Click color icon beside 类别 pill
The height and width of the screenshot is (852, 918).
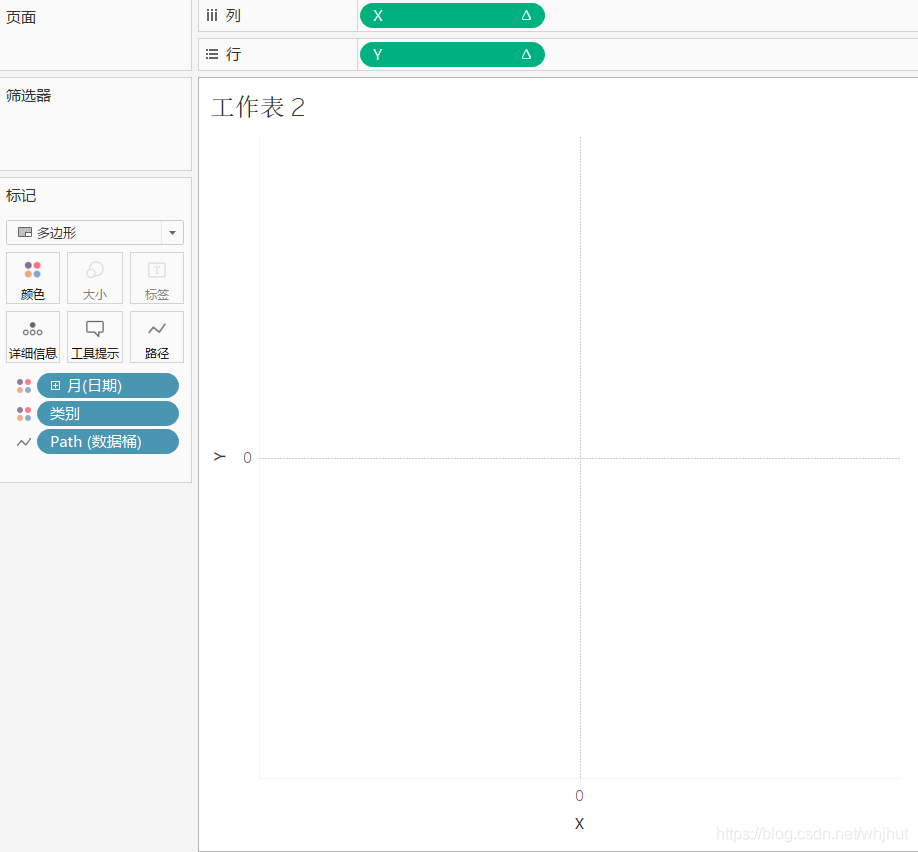[x=24, y=413]
